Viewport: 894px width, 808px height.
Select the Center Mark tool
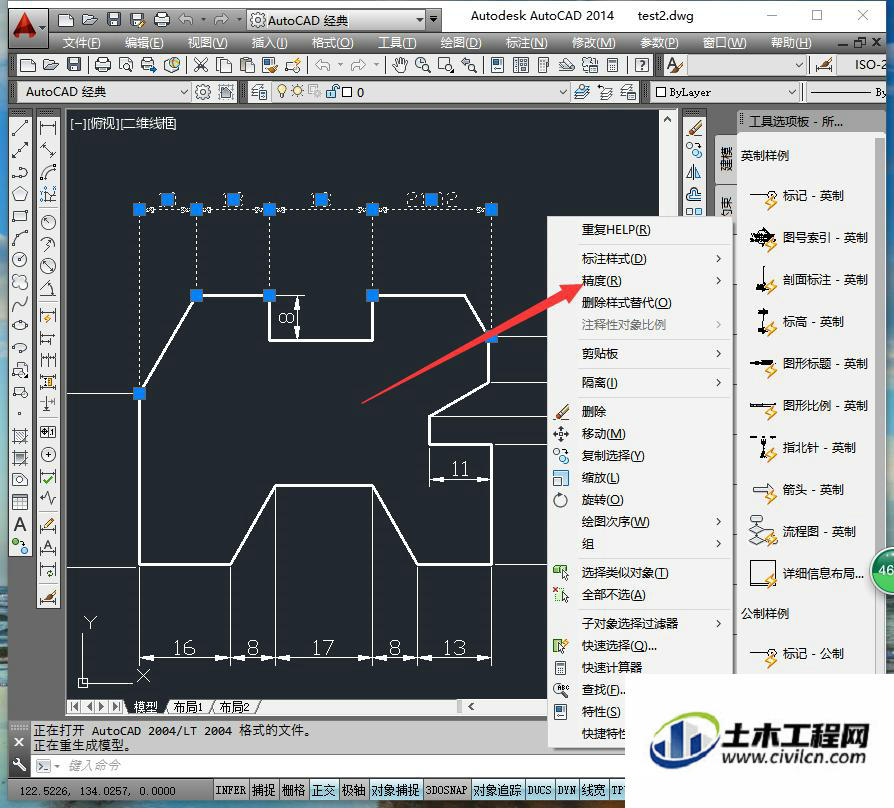[x=48, y=454]
